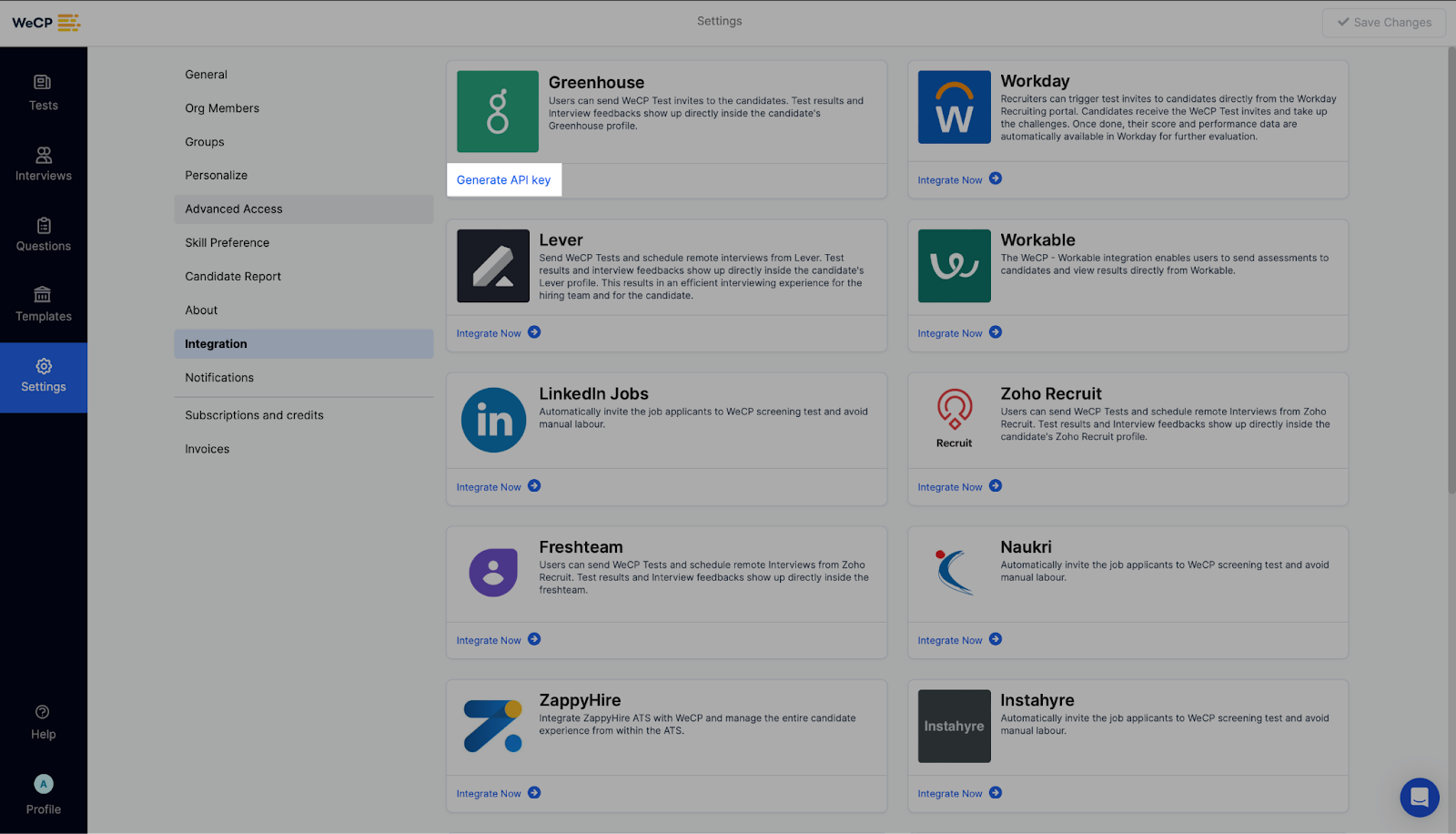Click the Workable logo icon
The height and width of the screenshot is (834, 1456).
[x=955, y=266]
